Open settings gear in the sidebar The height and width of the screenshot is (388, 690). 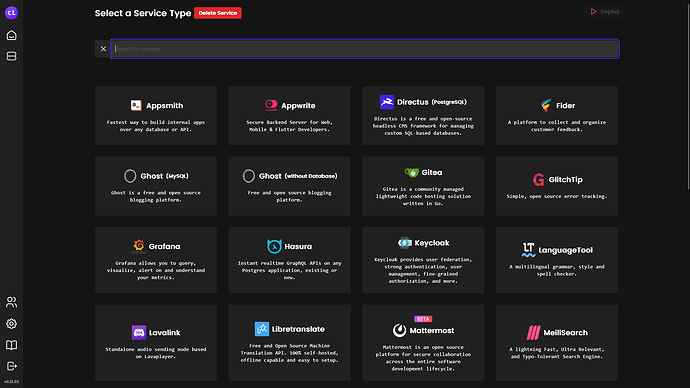[11, 324]
